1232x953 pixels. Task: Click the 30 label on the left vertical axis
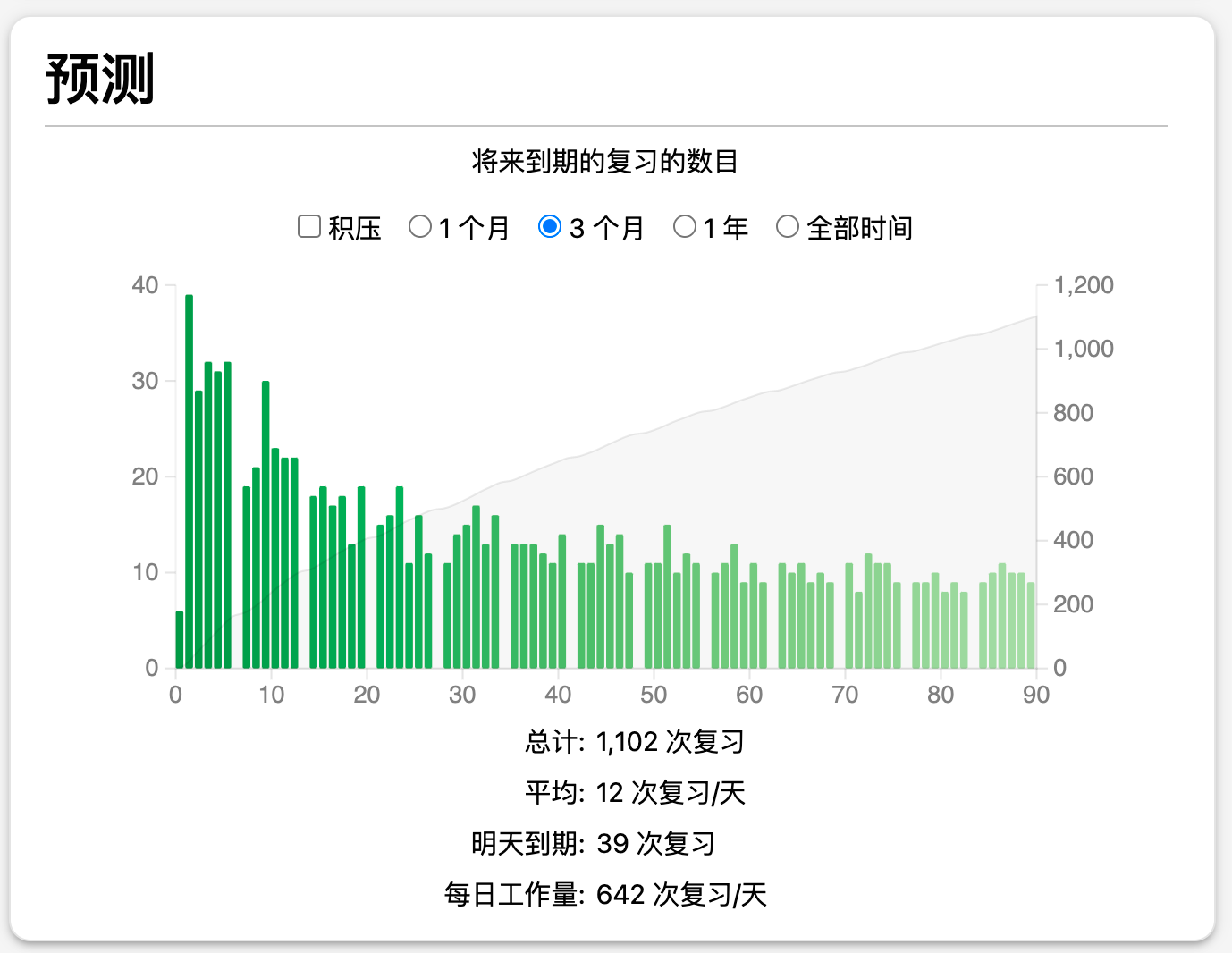[145, 381]
